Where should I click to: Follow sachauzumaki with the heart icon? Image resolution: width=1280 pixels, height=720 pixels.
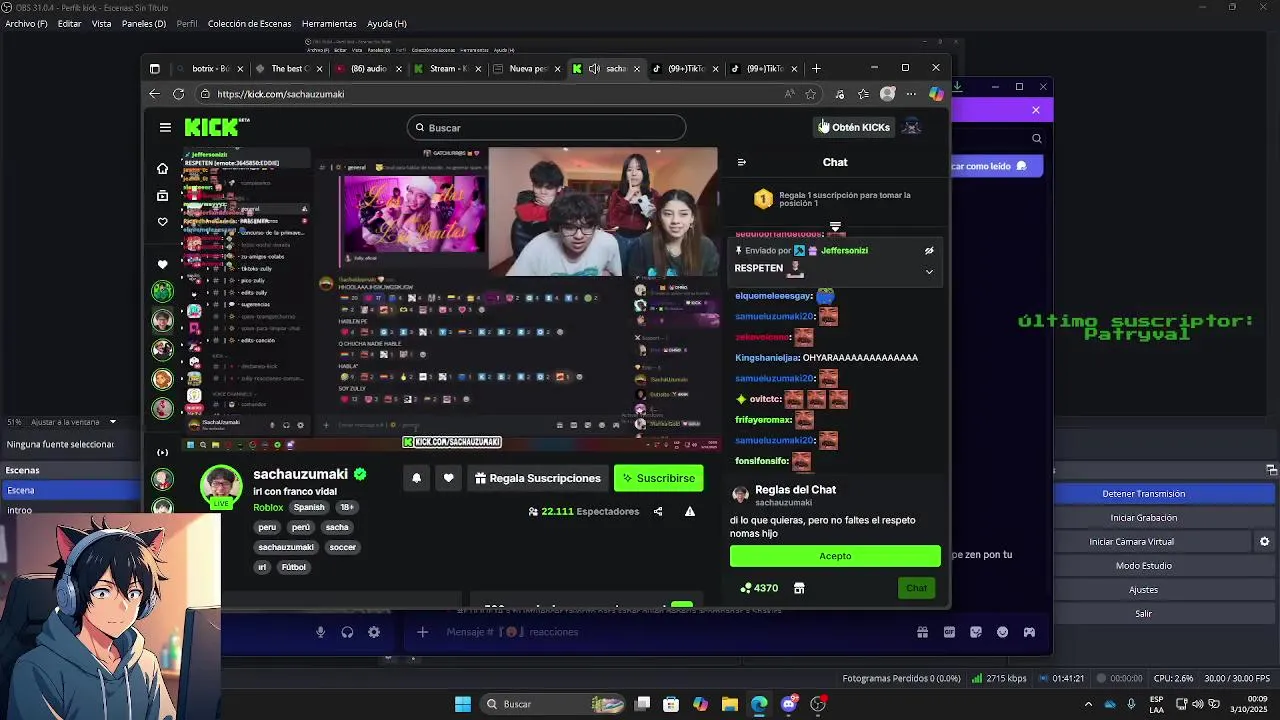pos(448,478)
